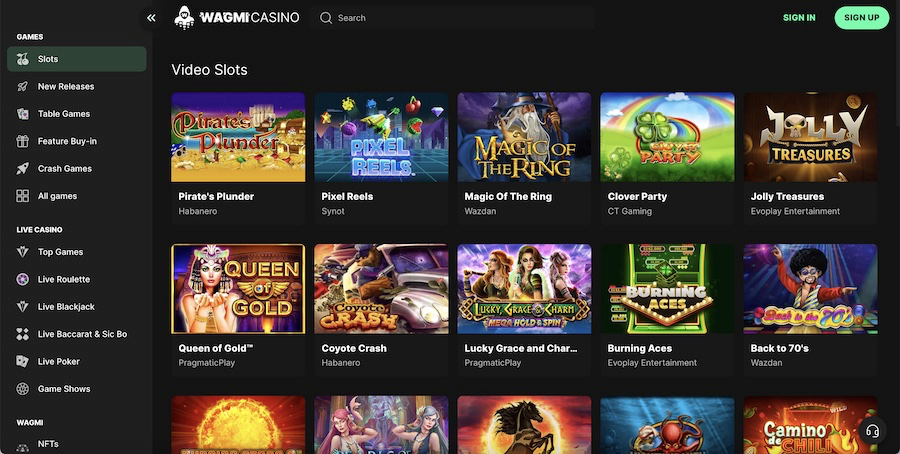Image resolution: width=900 pixels, height=454 pixels.
Task: Click the Pirate's Plunder title text
Action: [216, 196]
